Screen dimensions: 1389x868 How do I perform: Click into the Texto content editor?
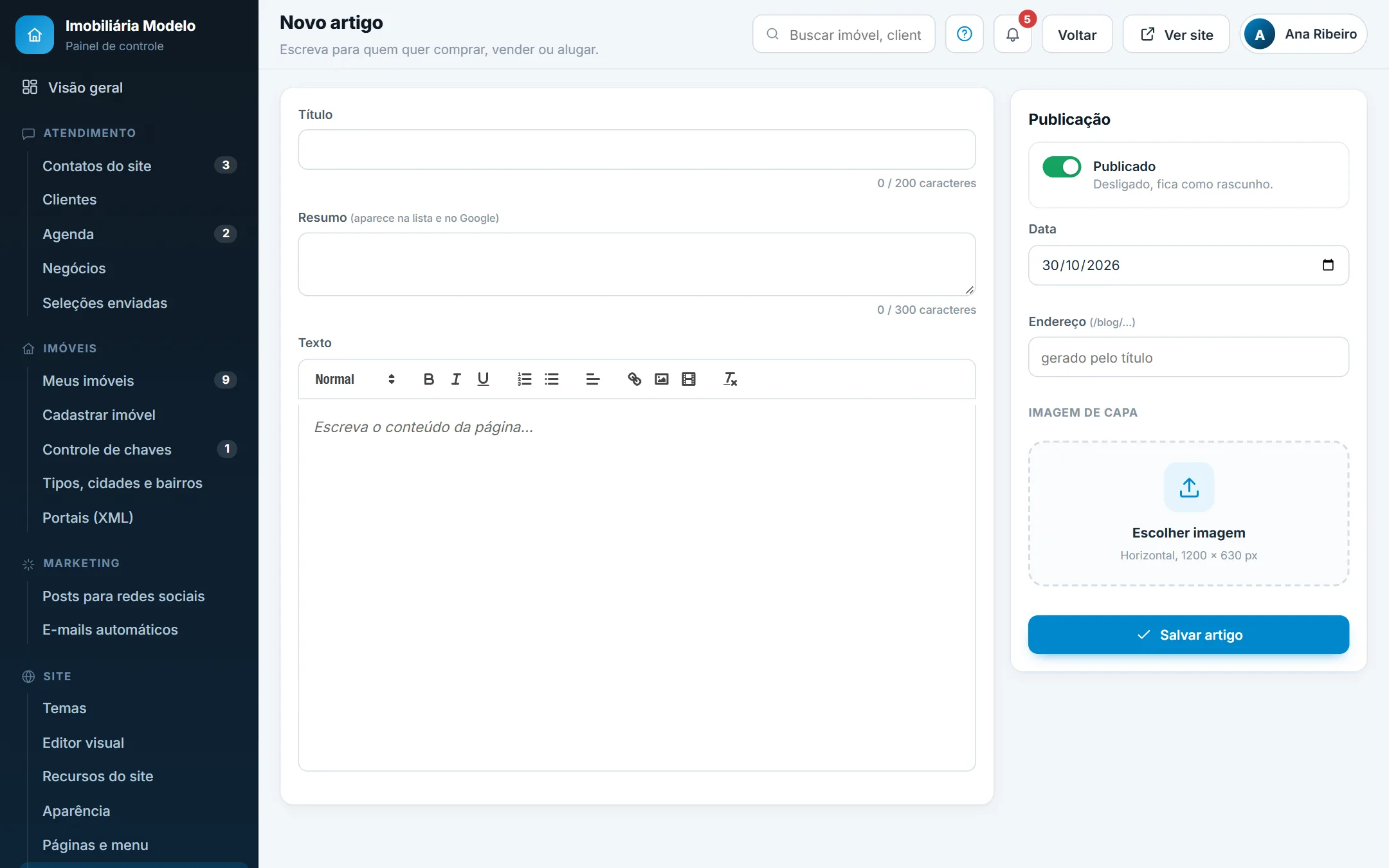tap(637, 585)
